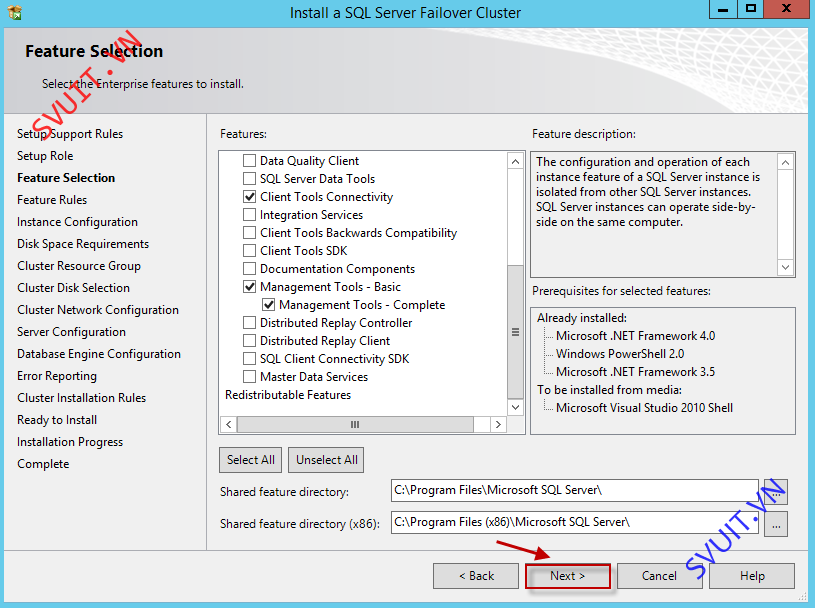Uncheck Management Tools - Basic
Screen dimensions: 815x608
(x=249, y=287)
